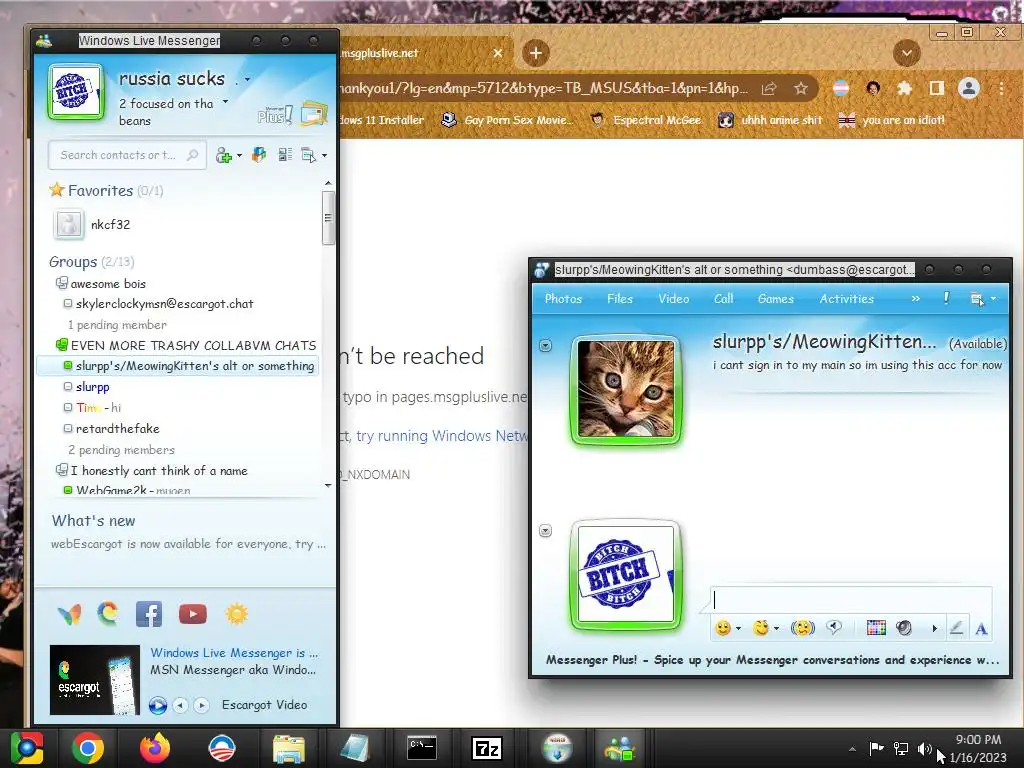Launch 7-Zip from the taskbar
Image resolution: width=1024 pixels, height=768 pixels.
487,748
